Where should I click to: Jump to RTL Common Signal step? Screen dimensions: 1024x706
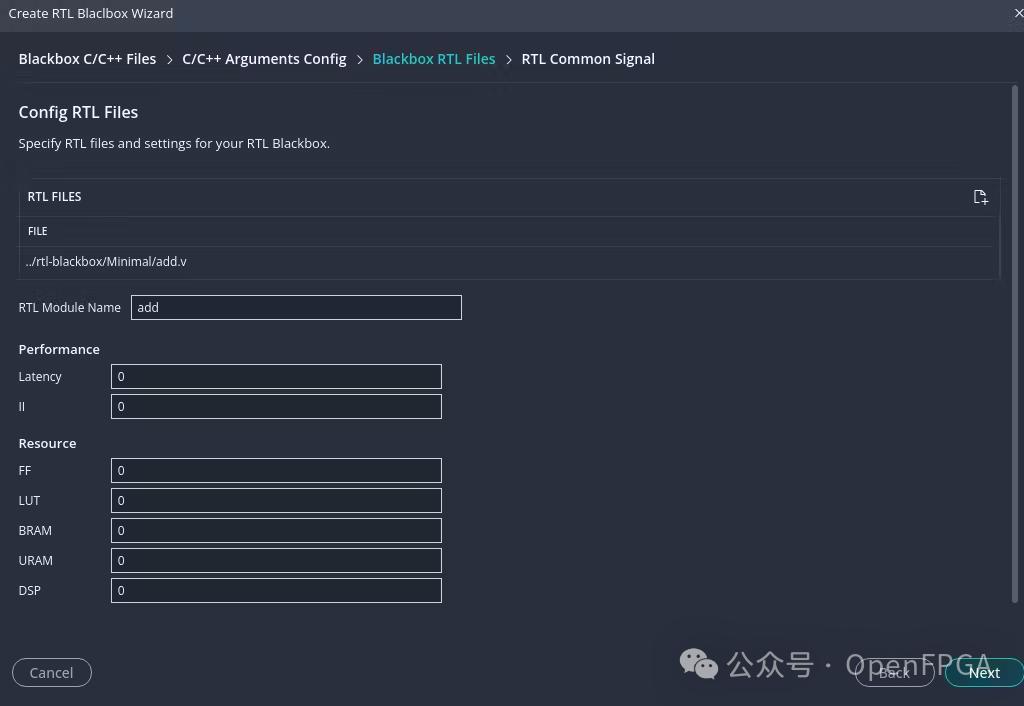pos(588,59)
